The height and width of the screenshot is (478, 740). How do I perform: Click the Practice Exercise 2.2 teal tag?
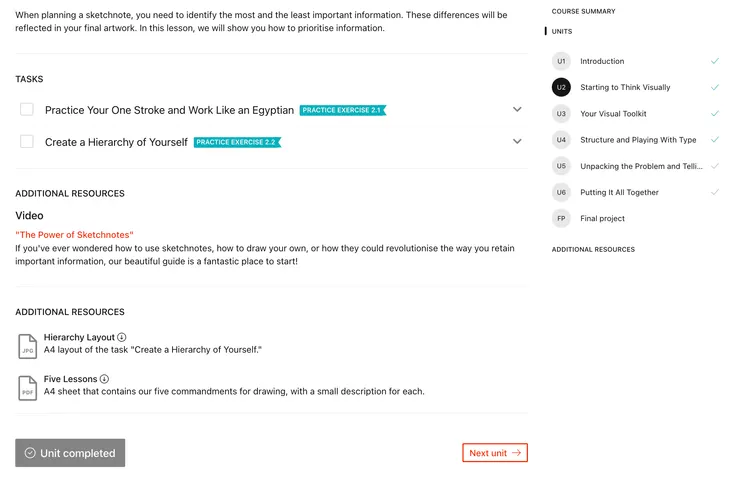click(237, 142)
